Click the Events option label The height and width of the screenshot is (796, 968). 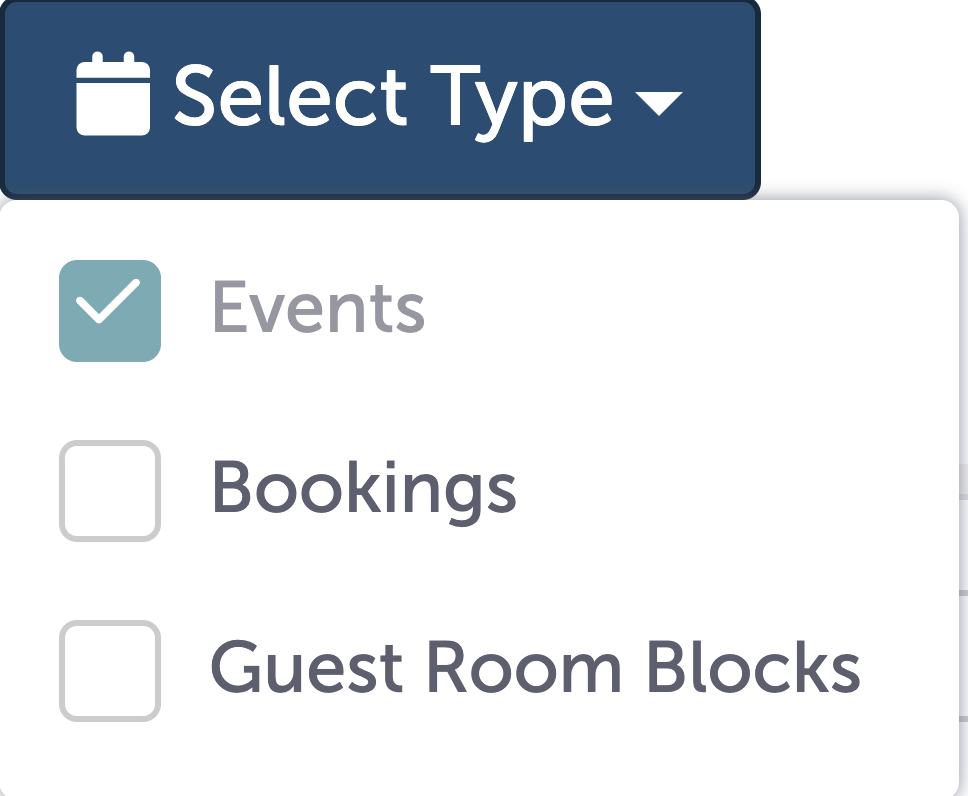tap(318, 308)
